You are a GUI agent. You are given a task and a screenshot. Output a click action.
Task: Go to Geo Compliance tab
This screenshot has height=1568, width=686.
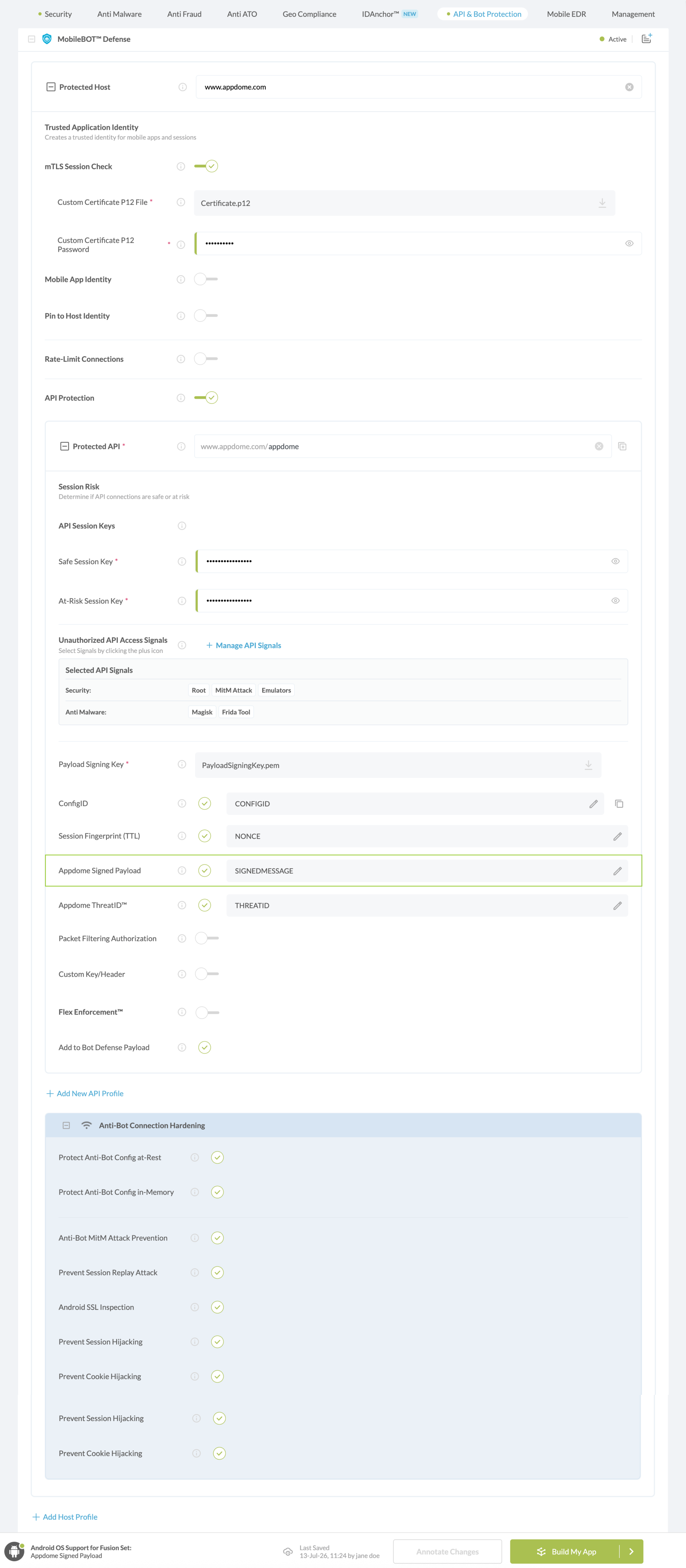(x=309, y=14)
